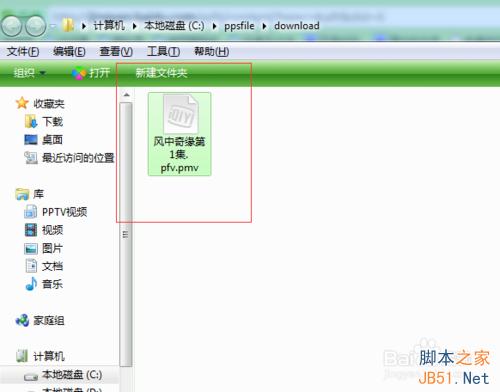Screen dimensions: 500x392
Task: Click the 本地磁盘 (C:) drive icon
Action: pos(31,377)
